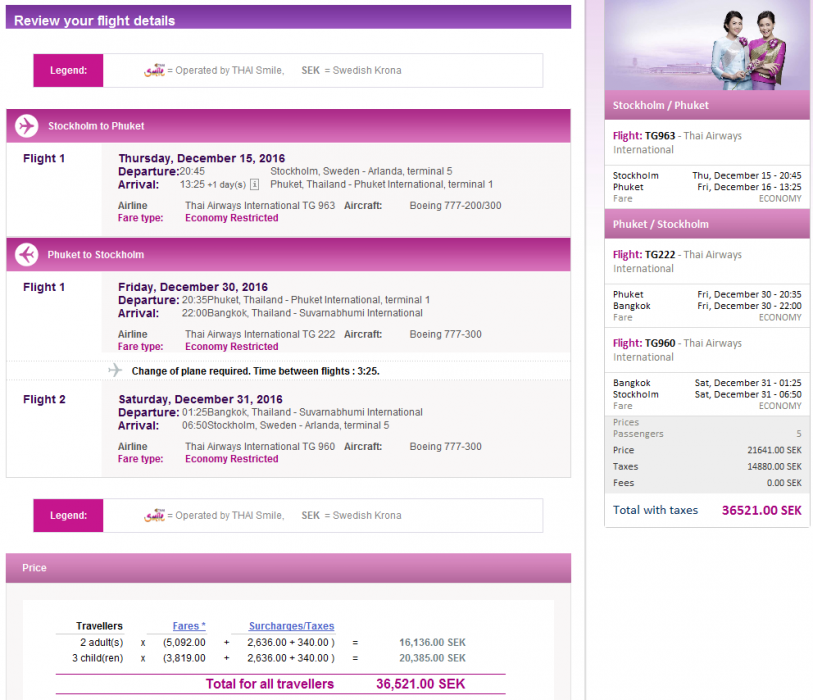813x700 pixels.
Task: Click the departure text "01:25 Bangkok, Thailand - Suvarnabhumi International"
Action: [x=302, y=412]
